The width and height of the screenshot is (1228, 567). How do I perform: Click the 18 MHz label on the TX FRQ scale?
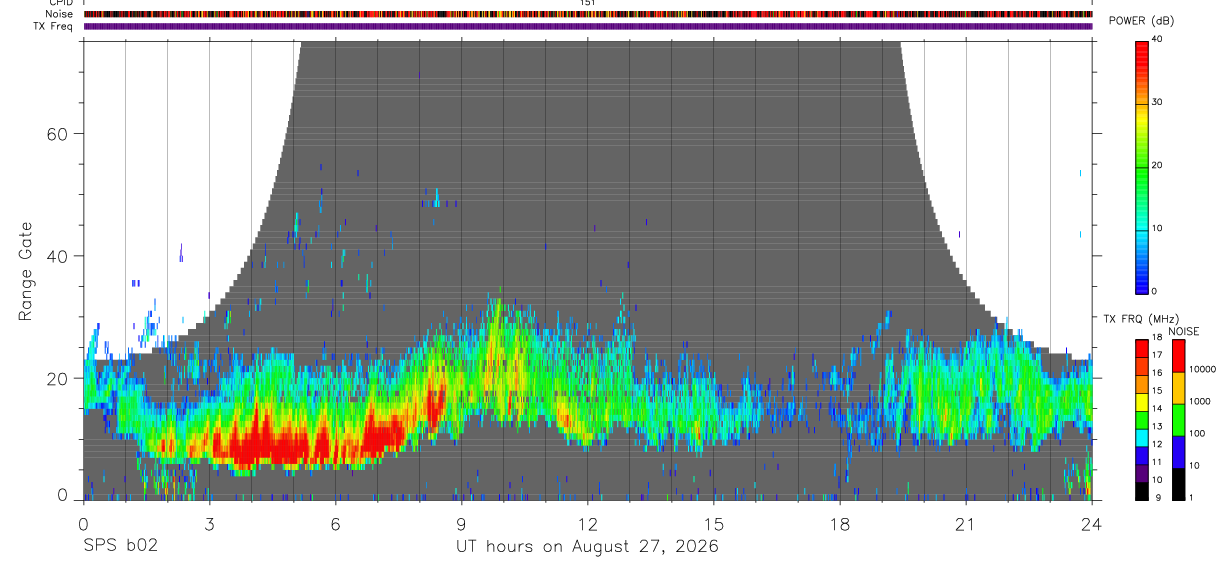[x=1157, y=339]
